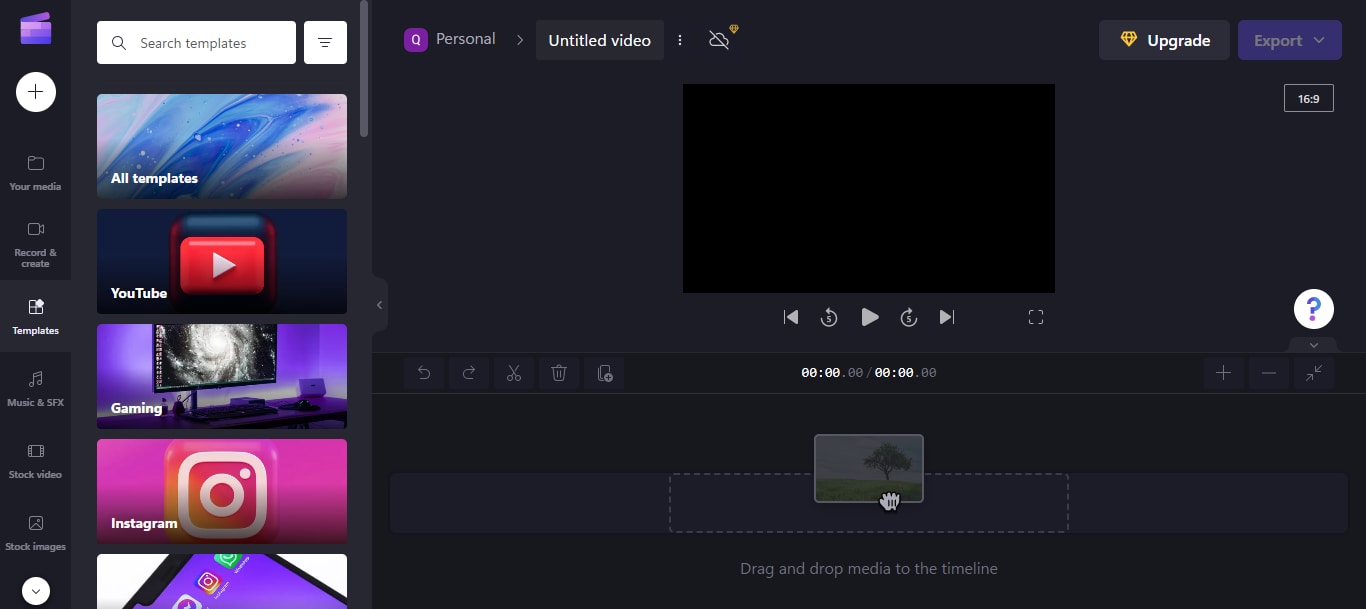
Task: Click the cloud backup disabled icon
Action: coord(720,39)
